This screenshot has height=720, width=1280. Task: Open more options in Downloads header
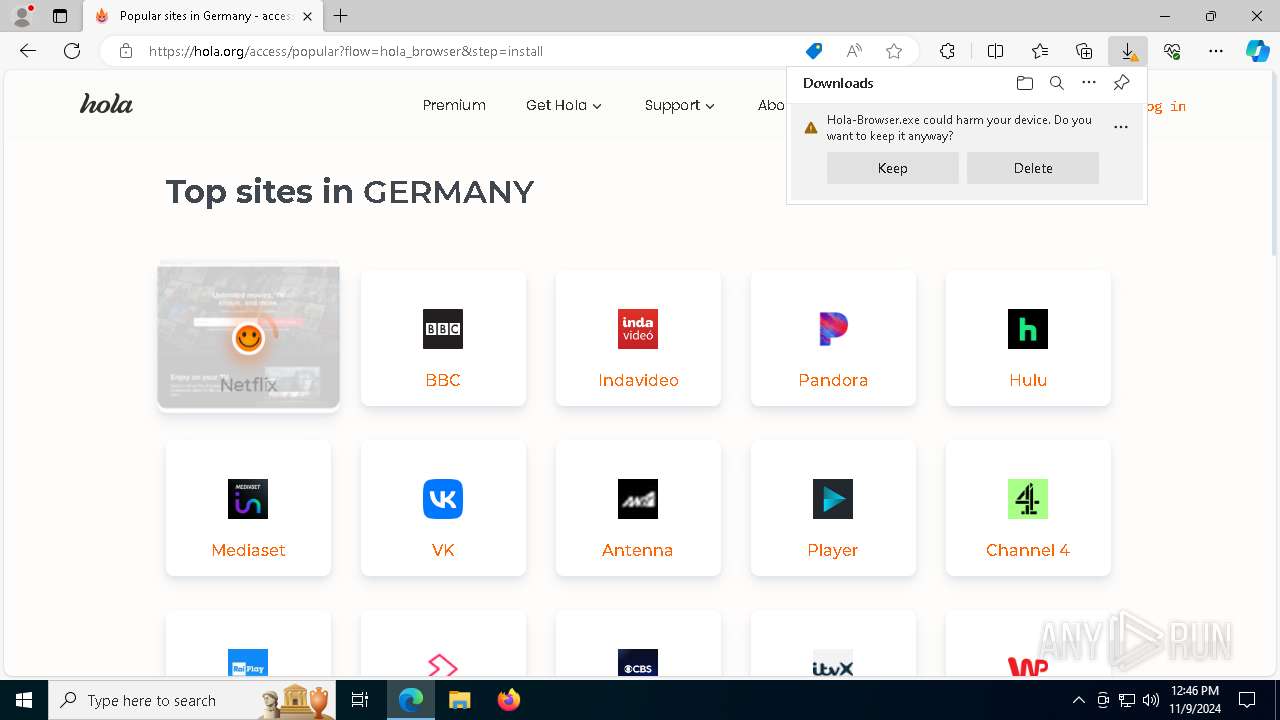tap(1089, 83)
